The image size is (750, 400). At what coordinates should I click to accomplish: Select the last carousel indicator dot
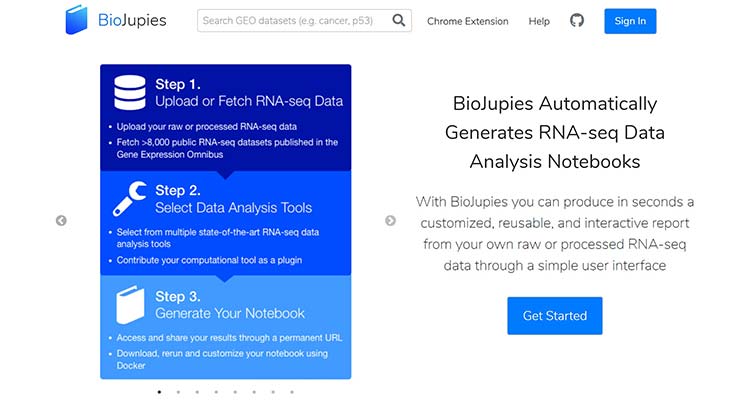pos(292,392)
